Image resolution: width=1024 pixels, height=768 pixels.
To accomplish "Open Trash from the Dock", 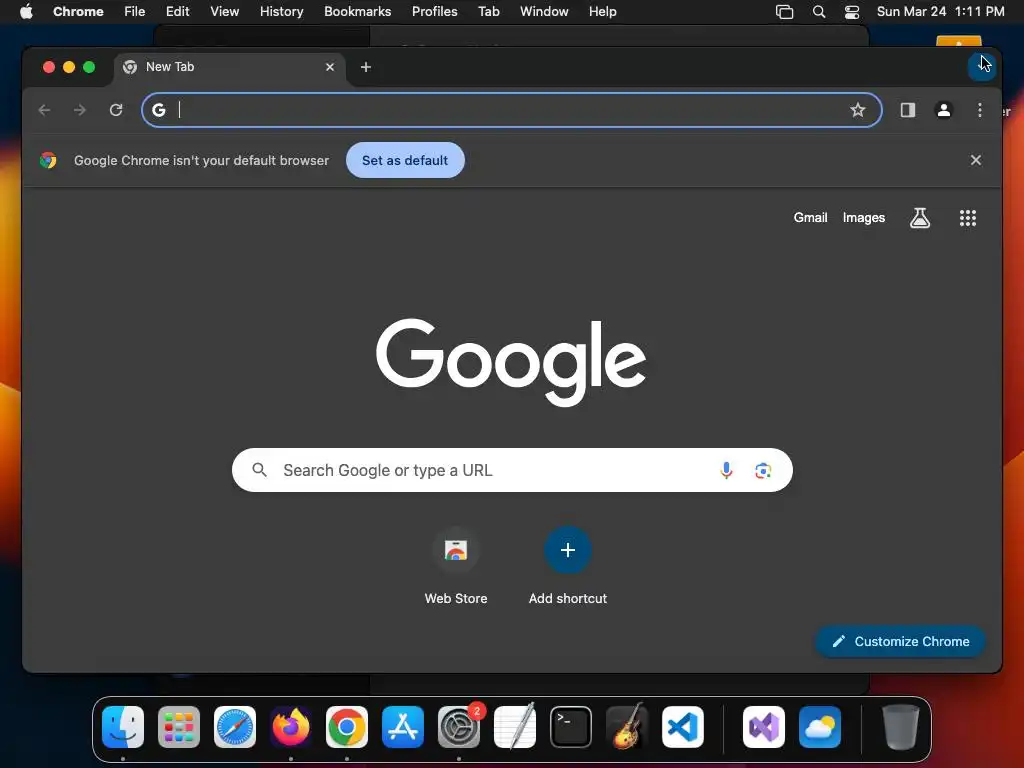I will click(901, 727).
